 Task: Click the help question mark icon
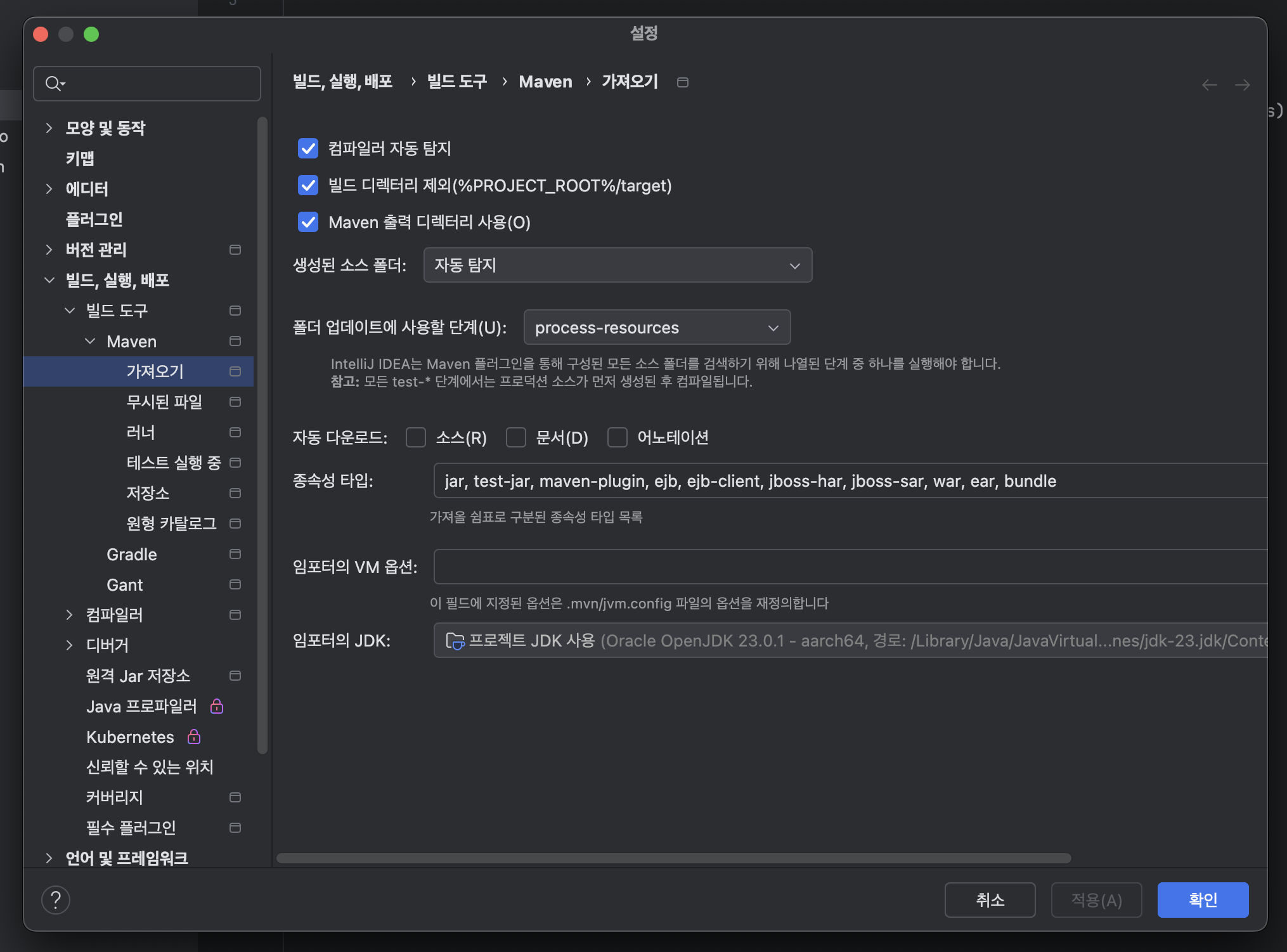coord(56,899)
